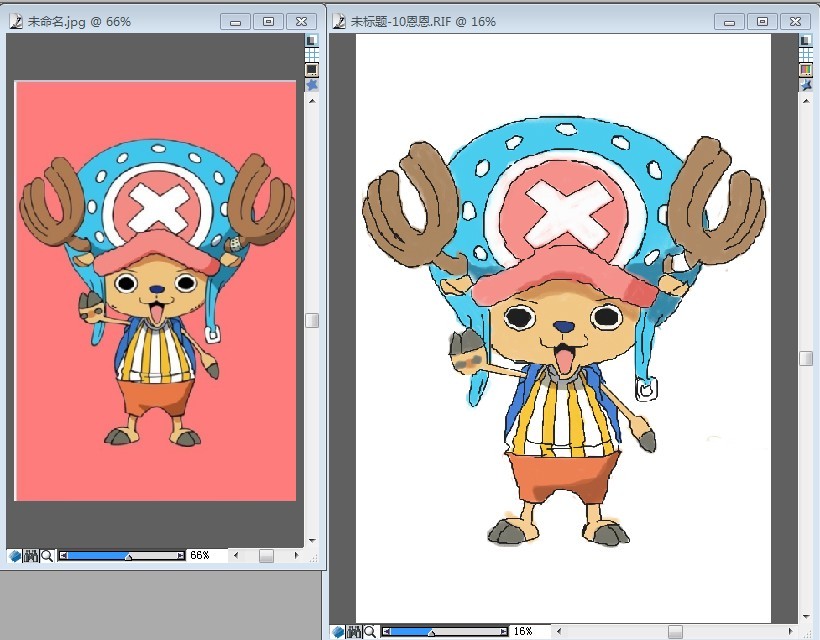Click the vertical scrollbar thumb in 未命名.jpg window
Screen dimensions: 820x640
pos(312,320)
